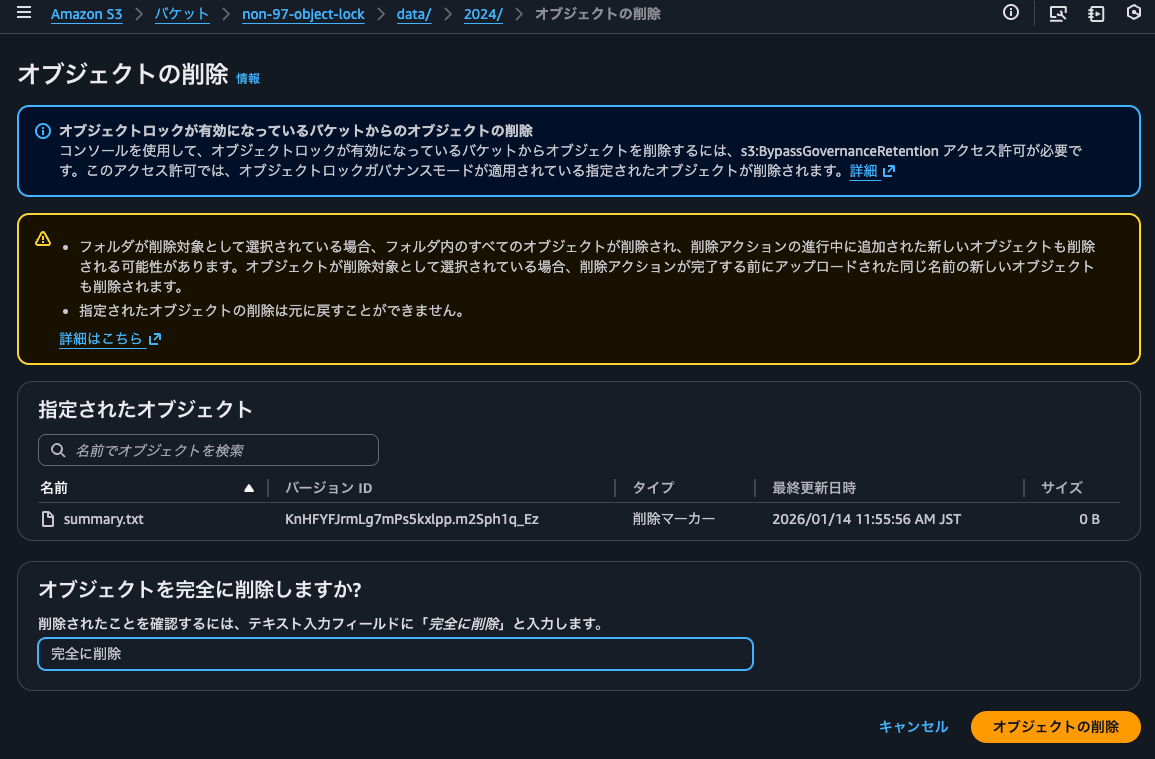Confirm deletion with the オブジェクトの削除 button
The height and width of the screenshot is (759, 1155).
tap(1055, 727)
